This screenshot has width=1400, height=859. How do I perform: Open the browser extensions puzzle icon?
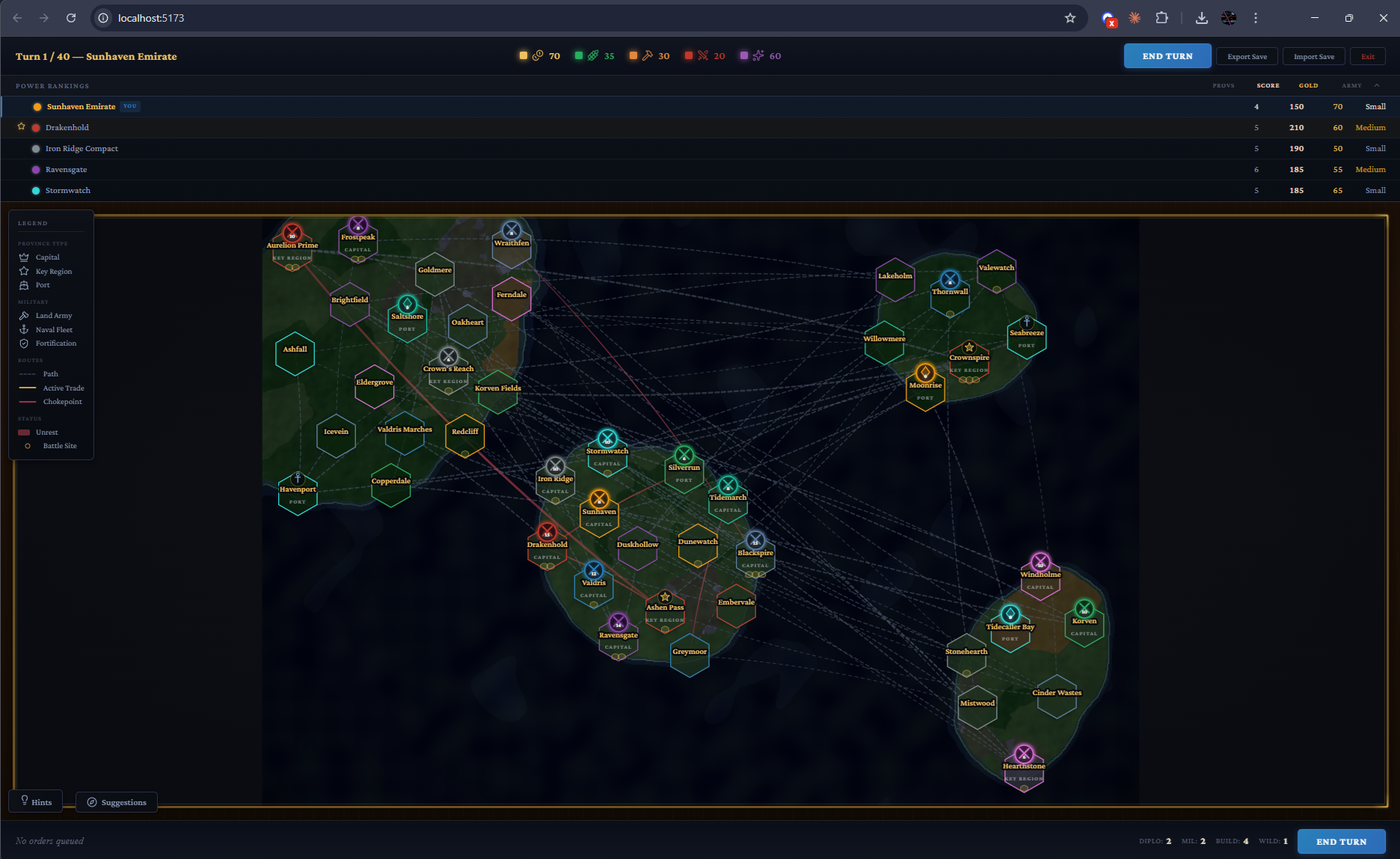tap(1161, 18)
